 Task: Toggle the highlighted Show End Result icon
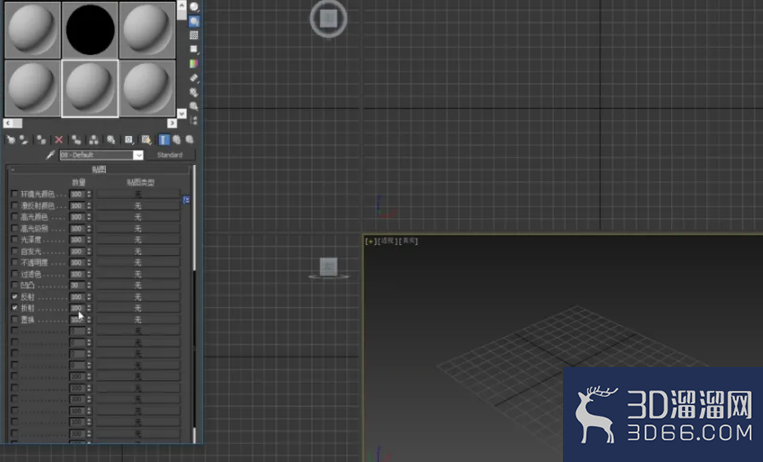(164, 140)
